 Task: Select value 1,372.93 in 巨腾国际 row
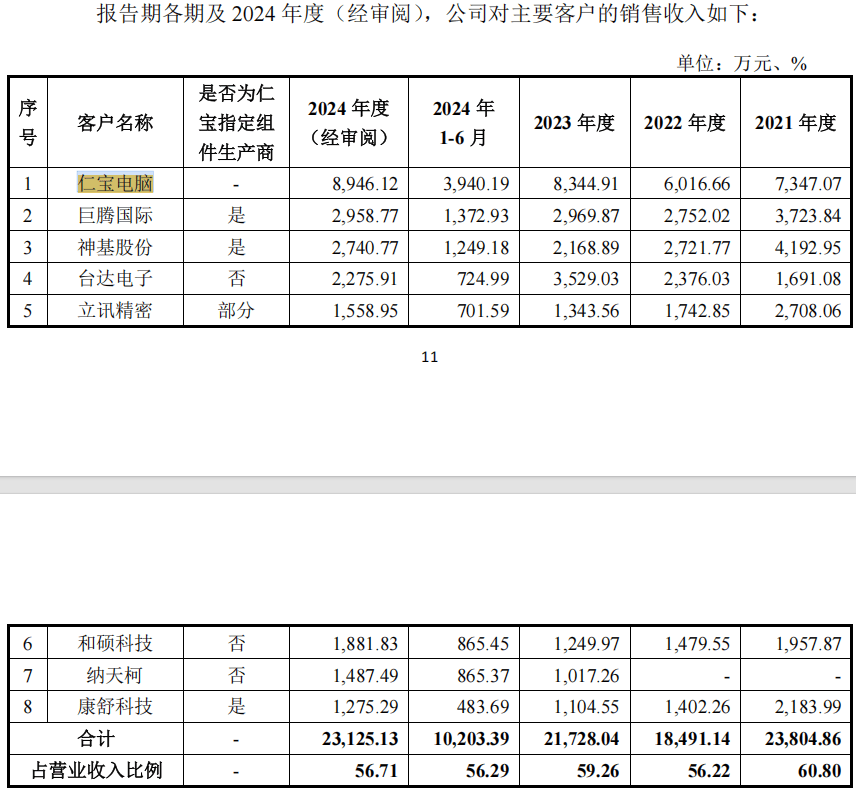[x=476, y=216]
